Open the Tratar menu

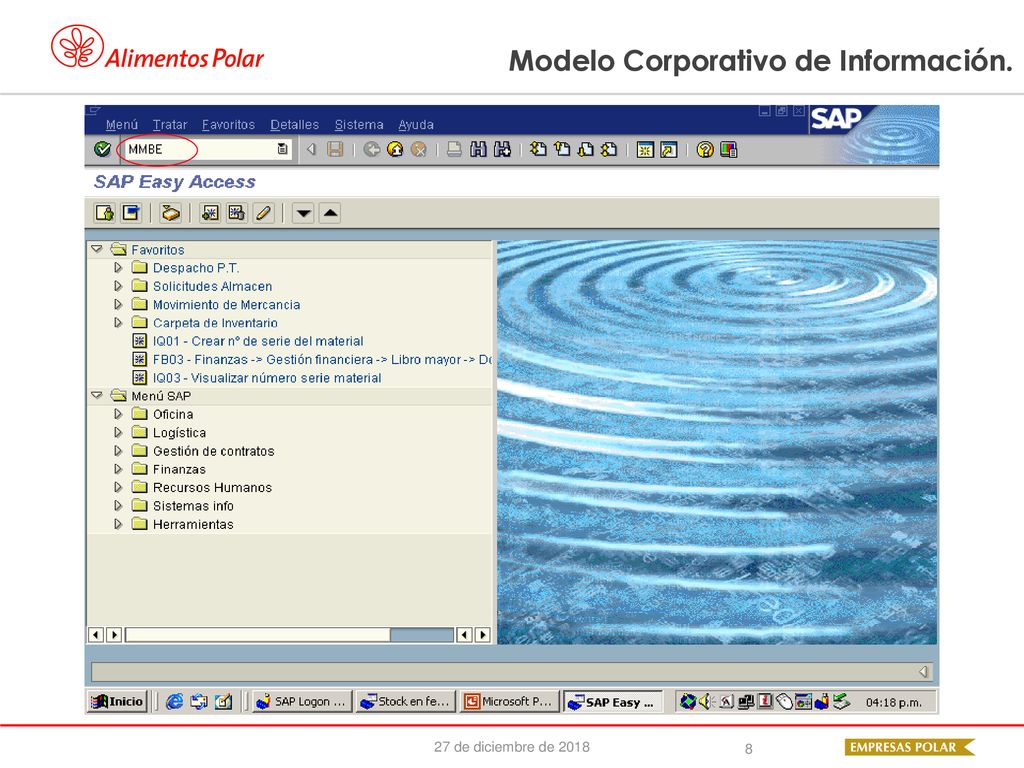(x=170, y=125)
